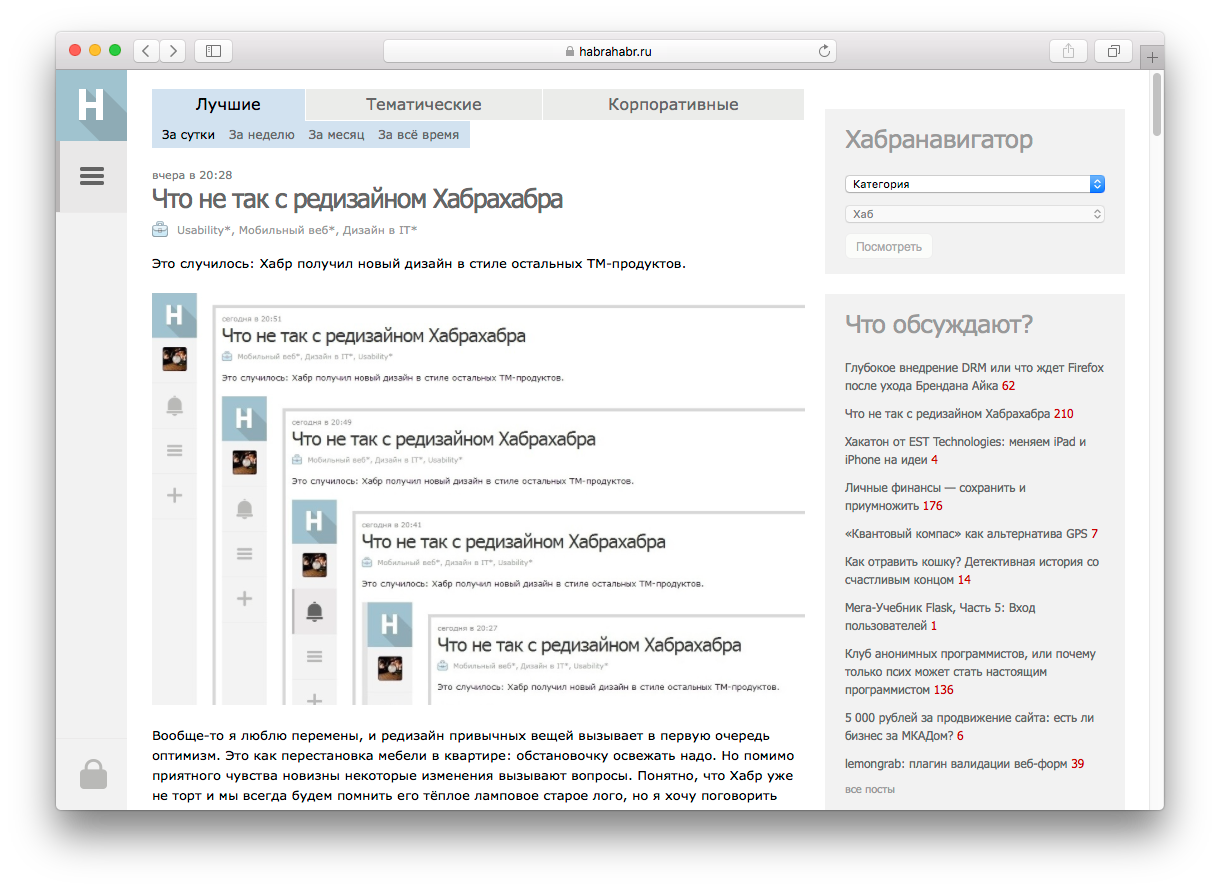Open Что не так с редизайном discussion link

click(x=947, y=413)
